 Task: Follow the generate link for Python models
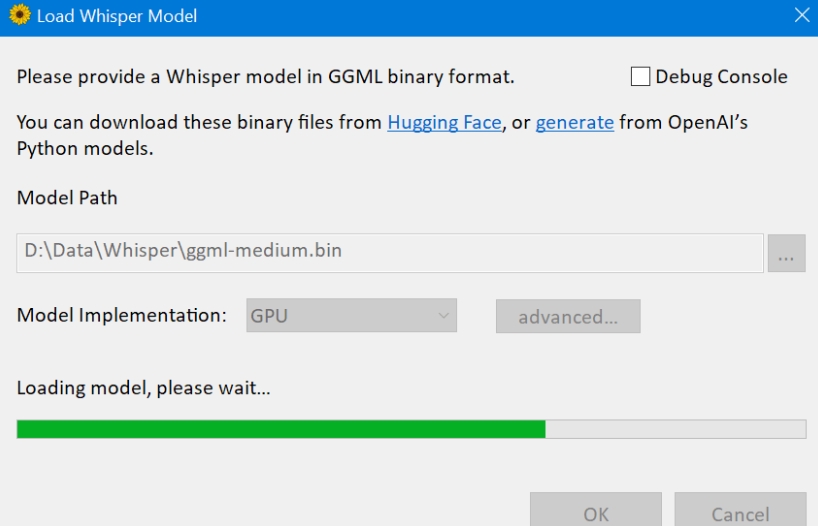click(x=574, y=123)
